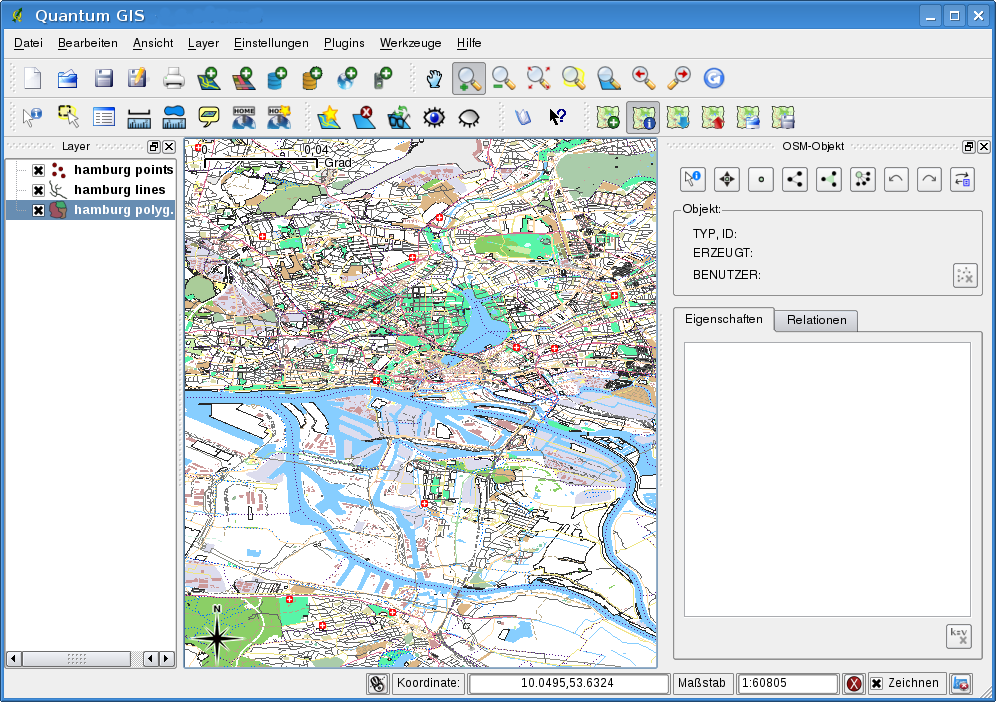Click the OSM undo button
Image resolution: width=996 pixels, height=702 pixels.
pos(896,179)
